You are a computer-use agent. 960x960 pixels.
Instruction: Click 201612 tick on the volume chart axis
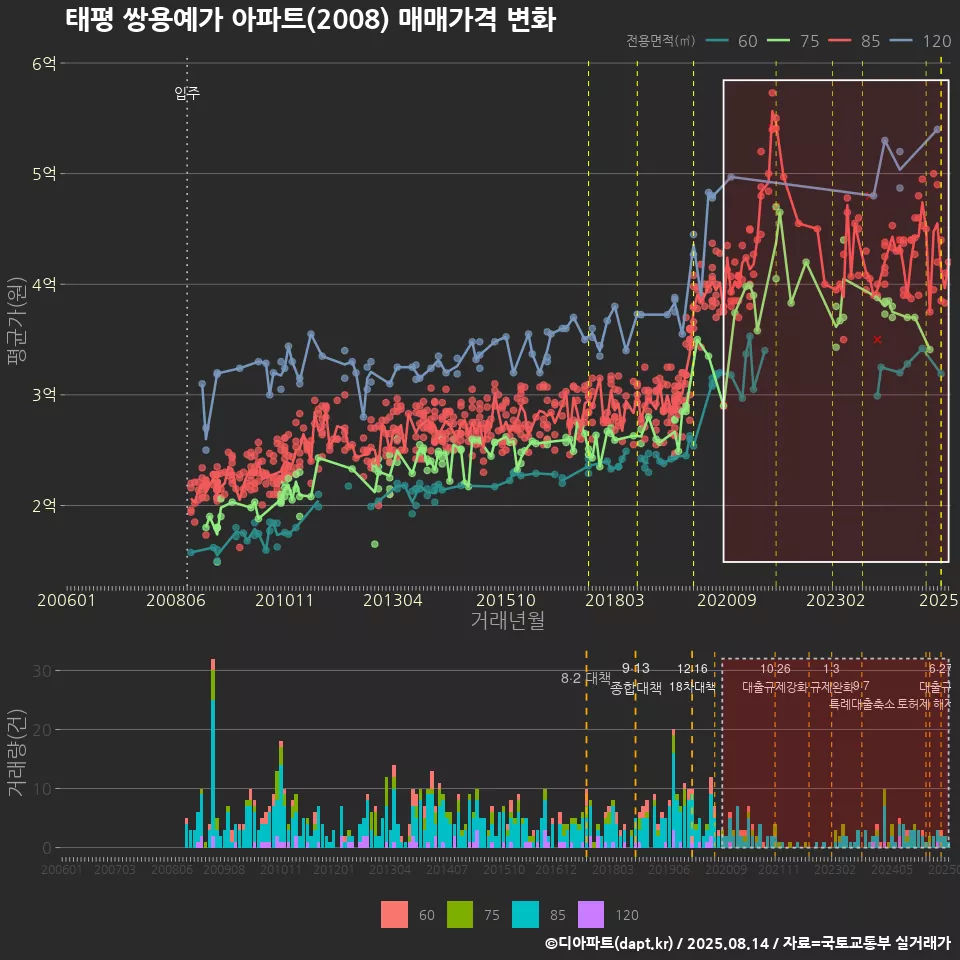click(x=556, y=869)
